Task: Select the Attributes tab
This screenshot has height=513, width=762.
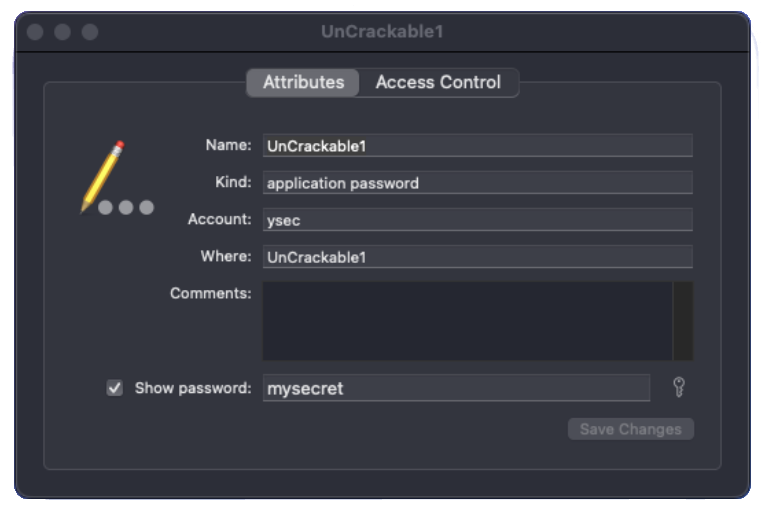Action: 303,83
